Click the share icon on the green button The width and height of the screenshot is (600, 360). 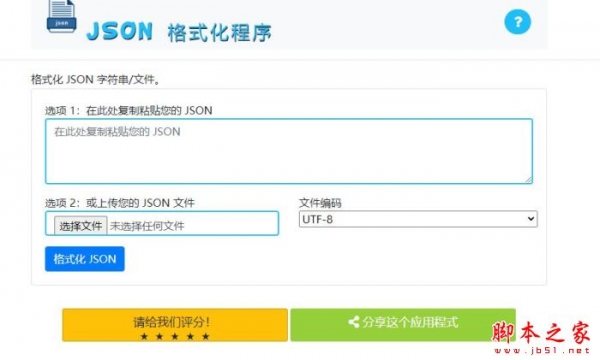point(354,322)
